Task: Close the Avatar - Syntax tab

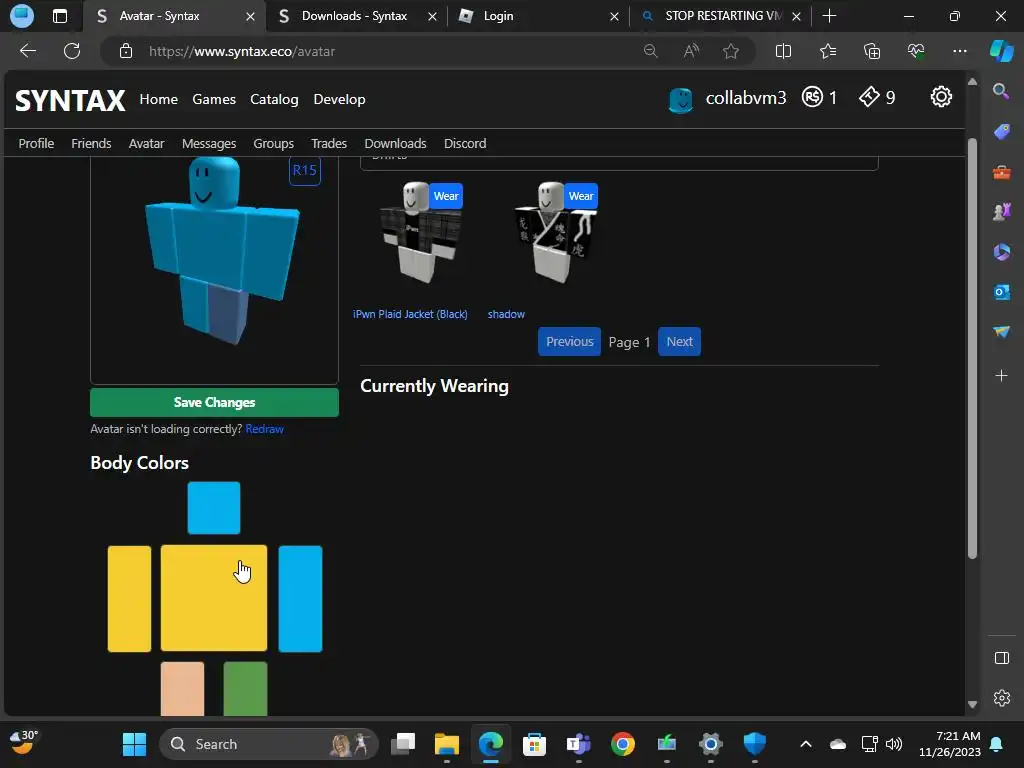Action: point(250,16)
